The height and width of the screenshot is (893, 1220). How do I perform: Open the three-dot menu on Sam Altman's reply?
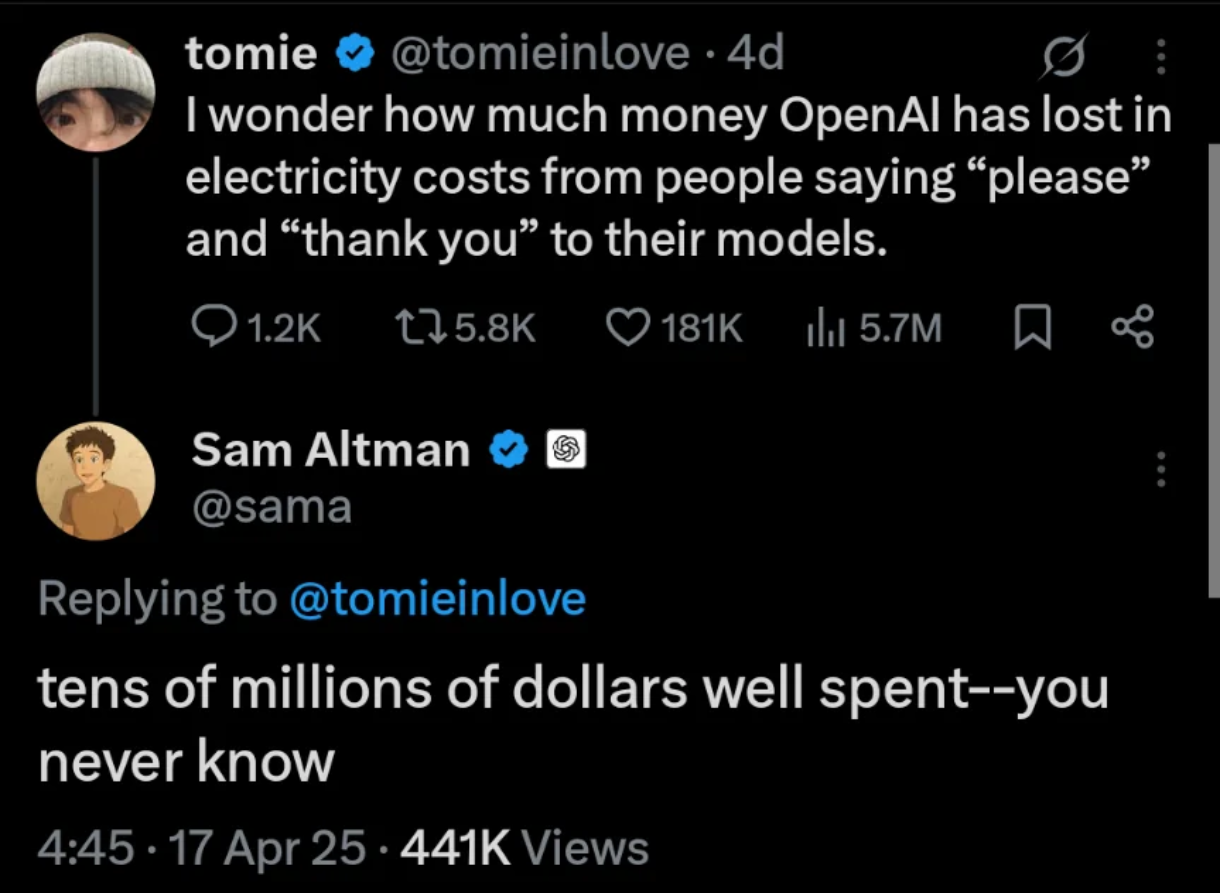1160,468
